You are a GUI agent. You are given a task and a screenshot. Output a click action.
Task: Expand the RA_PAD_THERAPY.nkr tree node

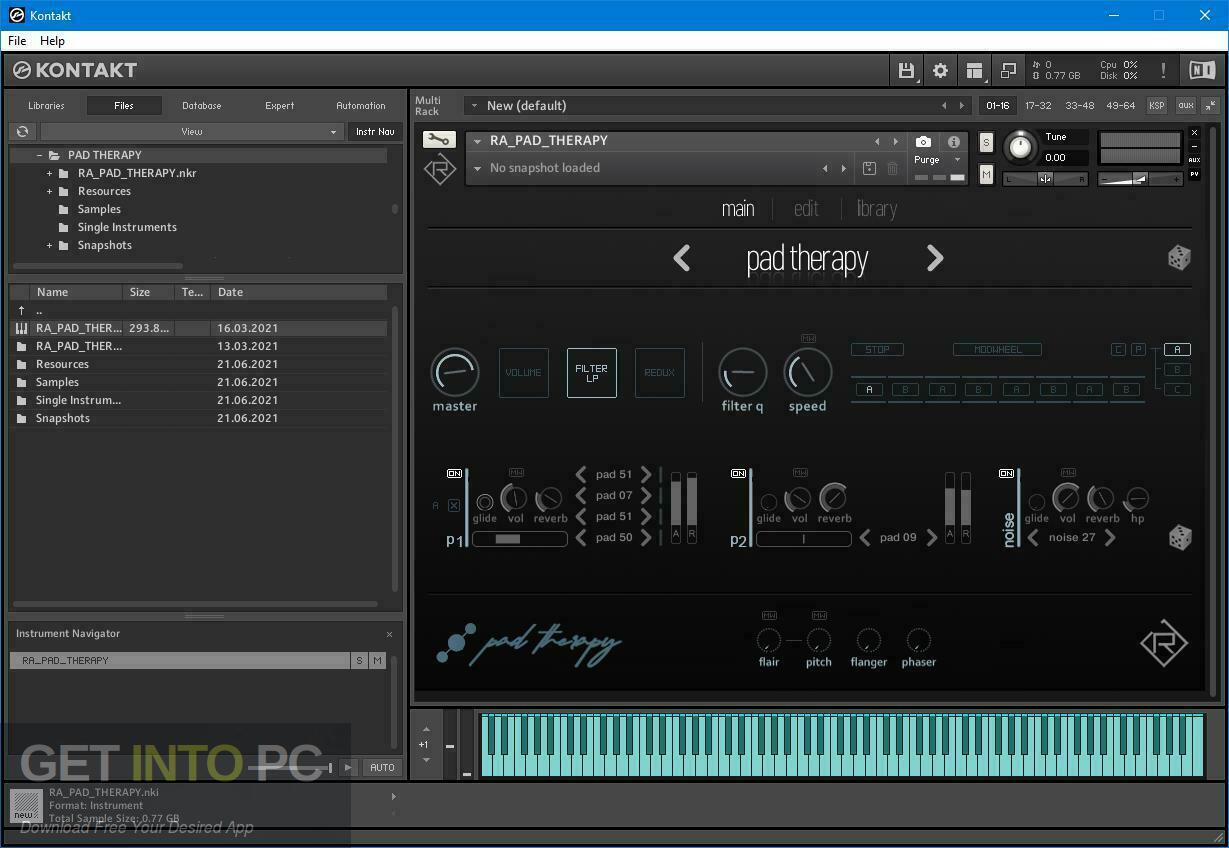pos(49,173)
